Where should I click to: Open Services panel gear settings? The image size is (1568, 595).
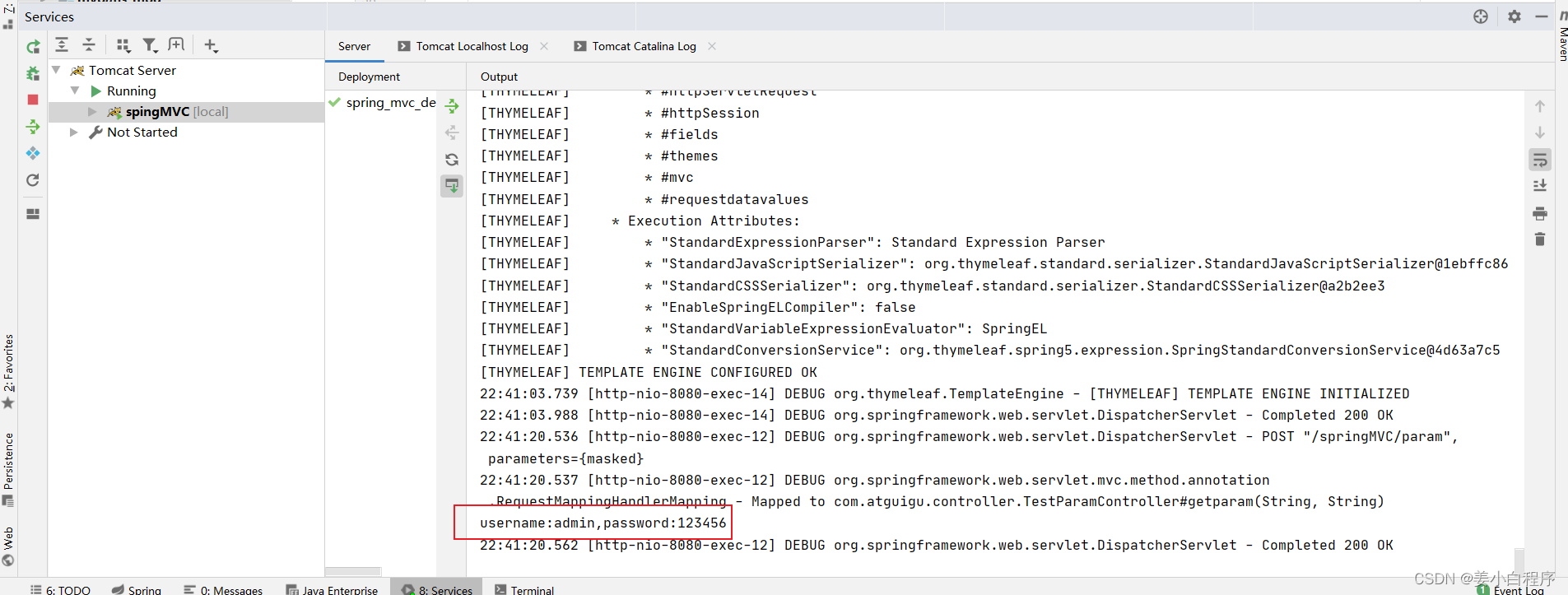pyautogui.click(x=1514, y=16)
